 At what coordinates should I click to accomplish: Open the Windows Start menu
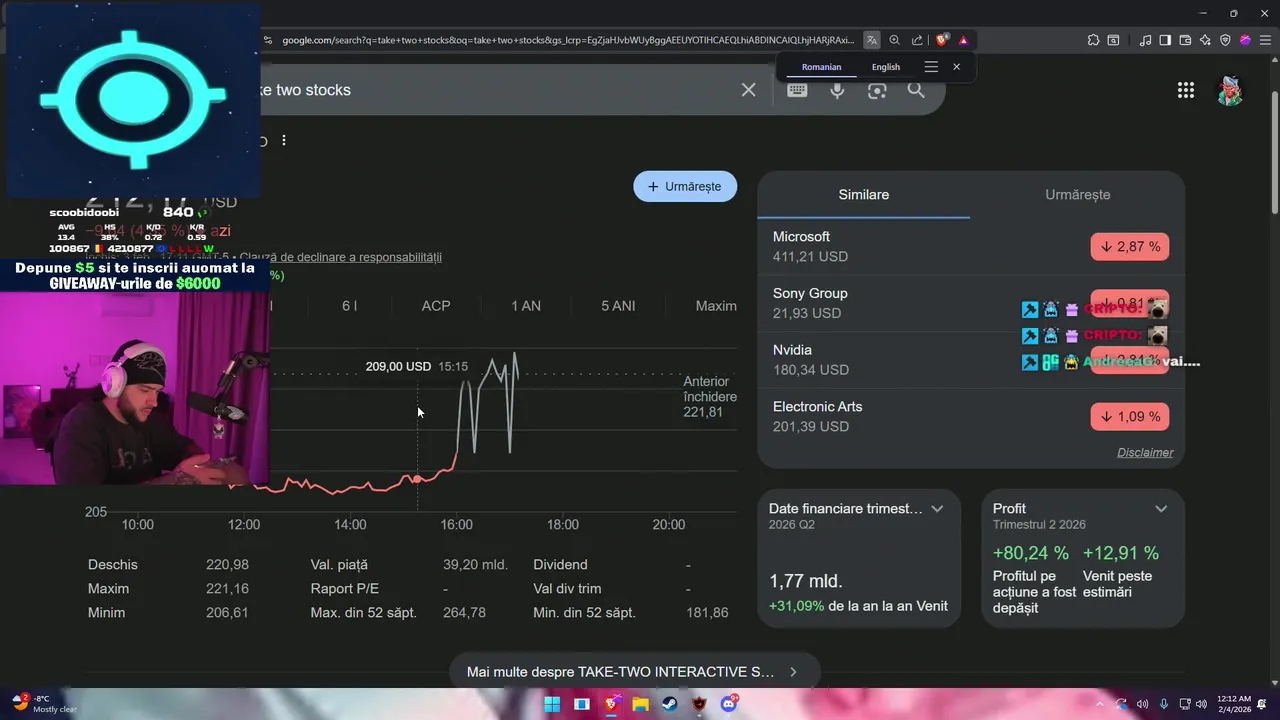pos(551,704)
